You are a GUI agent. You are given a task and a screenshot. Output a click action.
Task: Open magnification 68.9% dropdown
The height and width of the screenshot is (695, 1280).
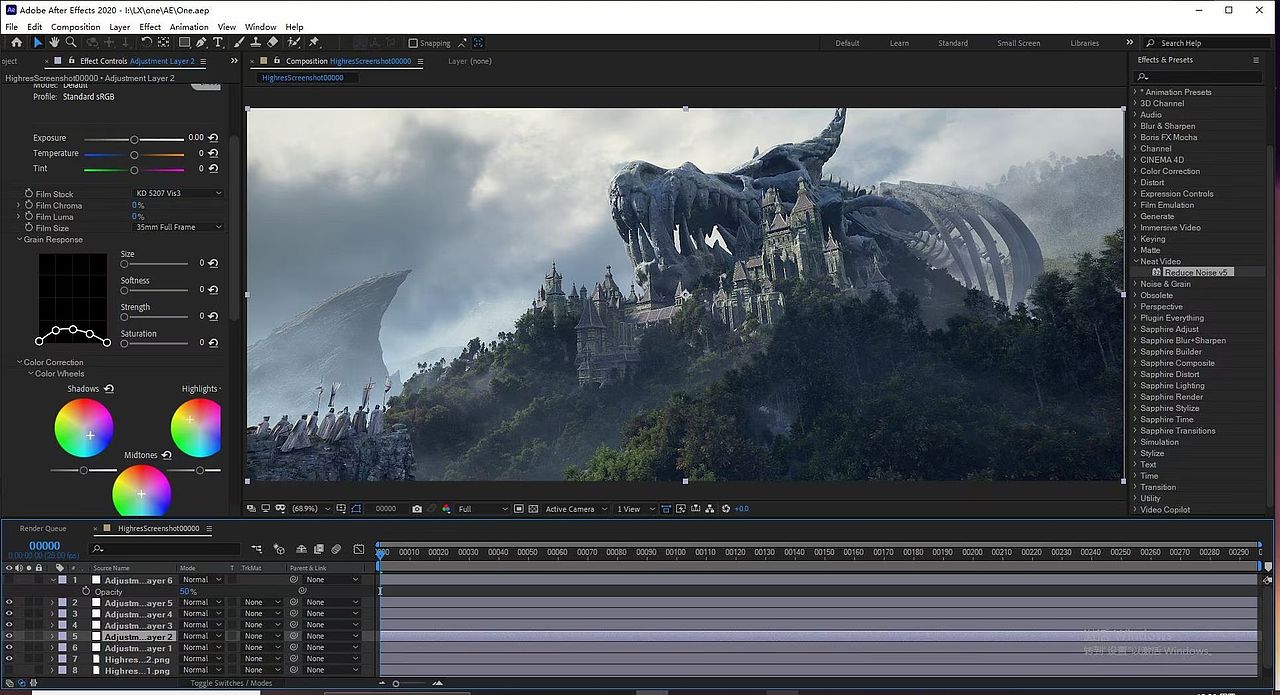311,509
